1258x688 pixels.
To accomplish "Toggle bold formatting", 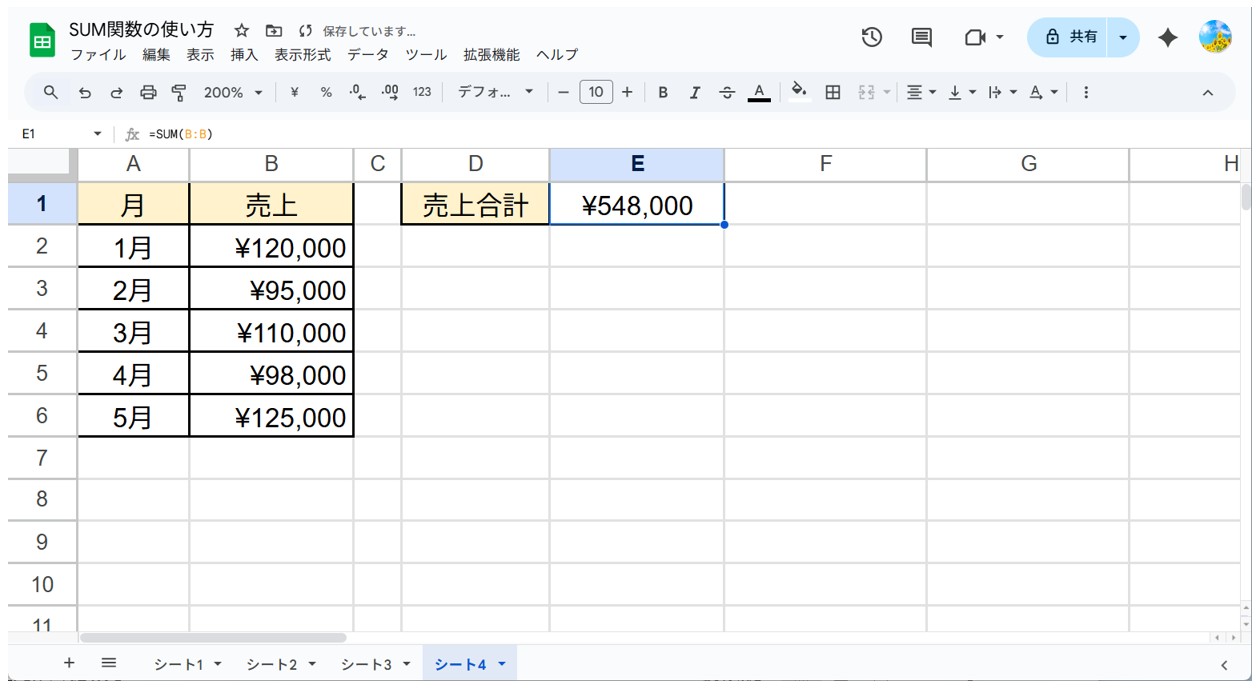I will tap(662, 92).
